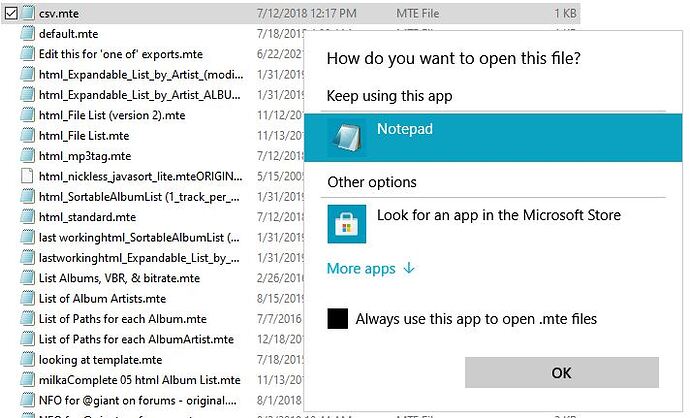Click the default.mte file icon
This screenshot has width=690, height=418.
[28, 33]
